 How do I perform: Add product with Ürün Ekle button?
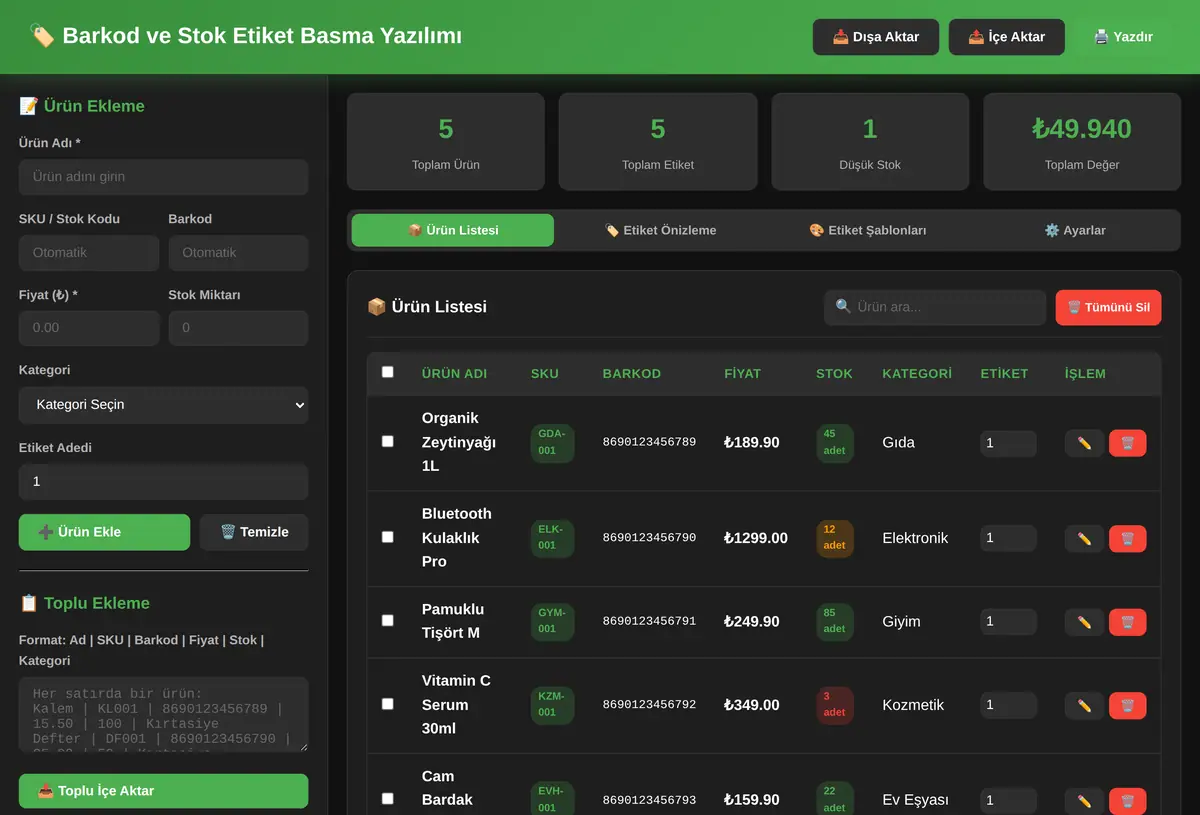104,532
